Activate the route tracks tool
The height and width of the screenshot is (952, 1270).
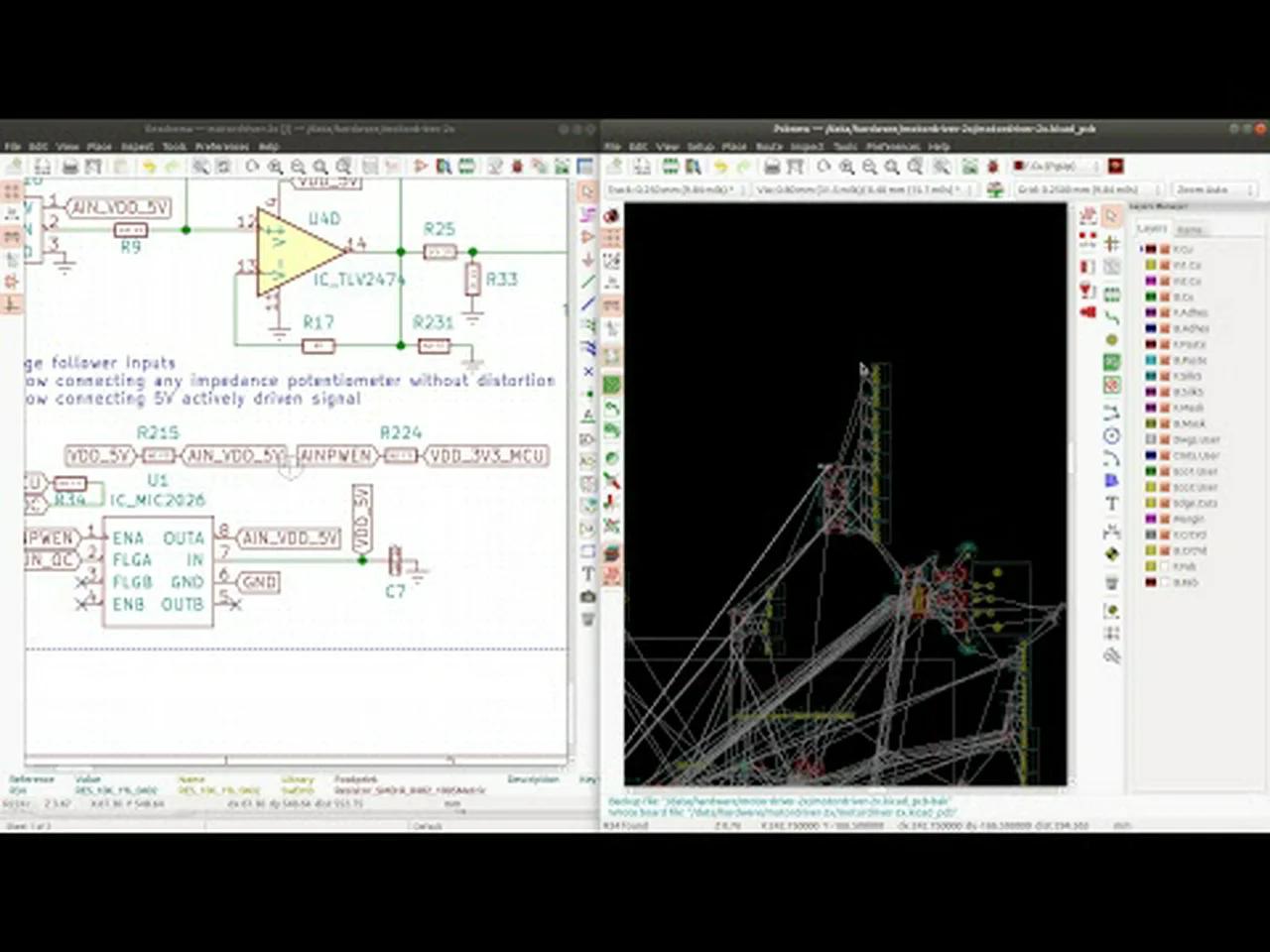(1111, 313)
